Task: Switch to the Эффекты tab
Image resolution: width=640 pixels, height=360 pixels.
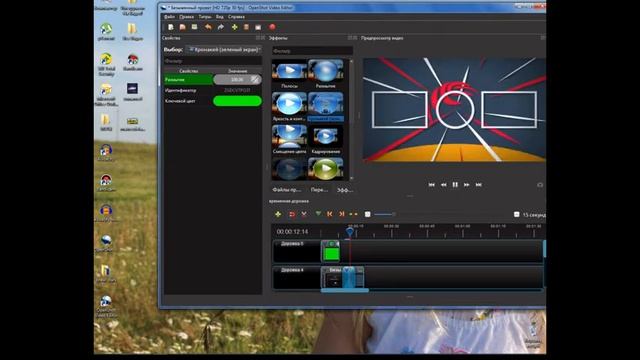Action: [345, 190]
